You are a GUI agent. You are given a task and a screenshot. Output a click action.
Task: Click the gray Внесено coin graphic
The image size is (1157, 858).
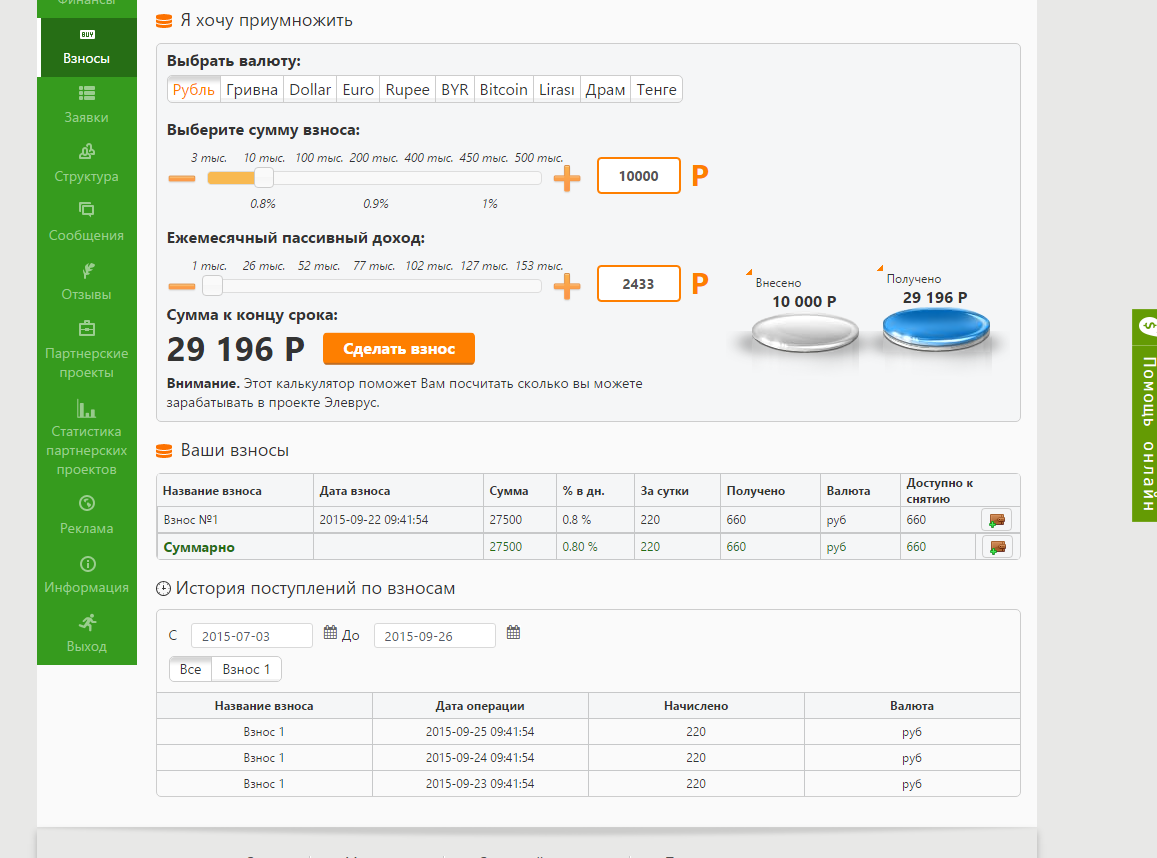click(x=805, y=333)
